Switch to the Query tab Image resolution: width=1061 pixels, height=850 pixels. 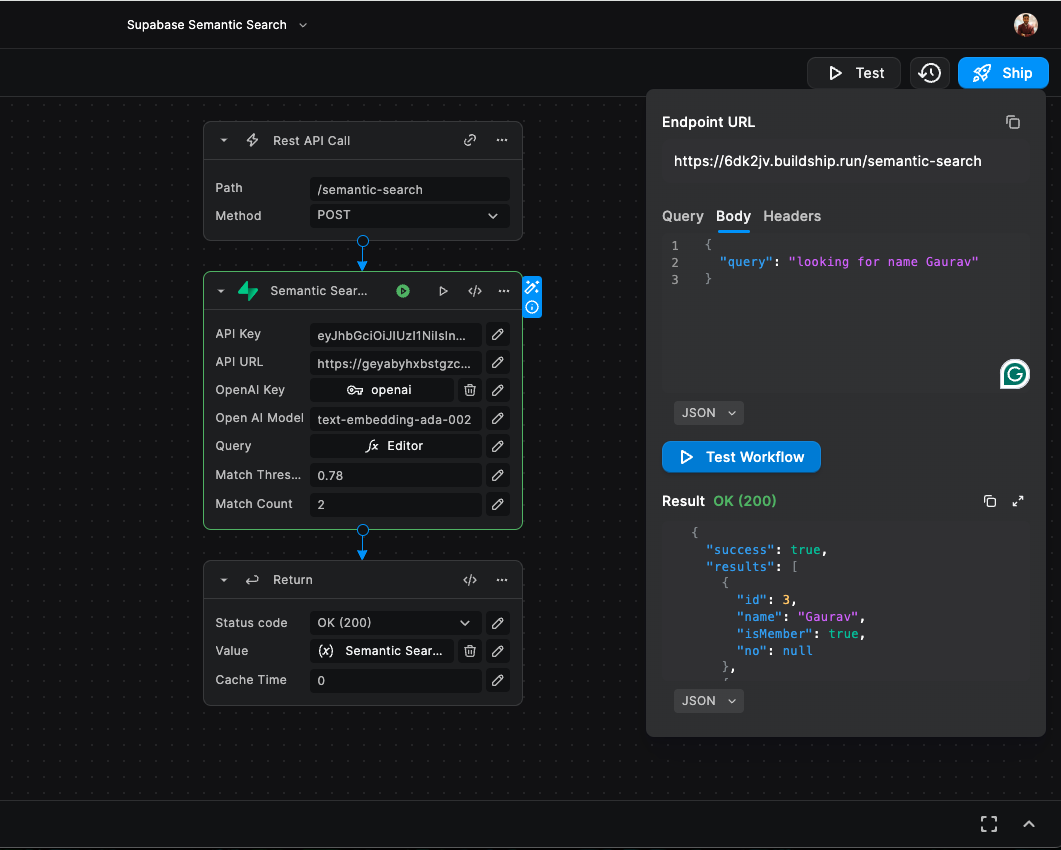(683, 216)
